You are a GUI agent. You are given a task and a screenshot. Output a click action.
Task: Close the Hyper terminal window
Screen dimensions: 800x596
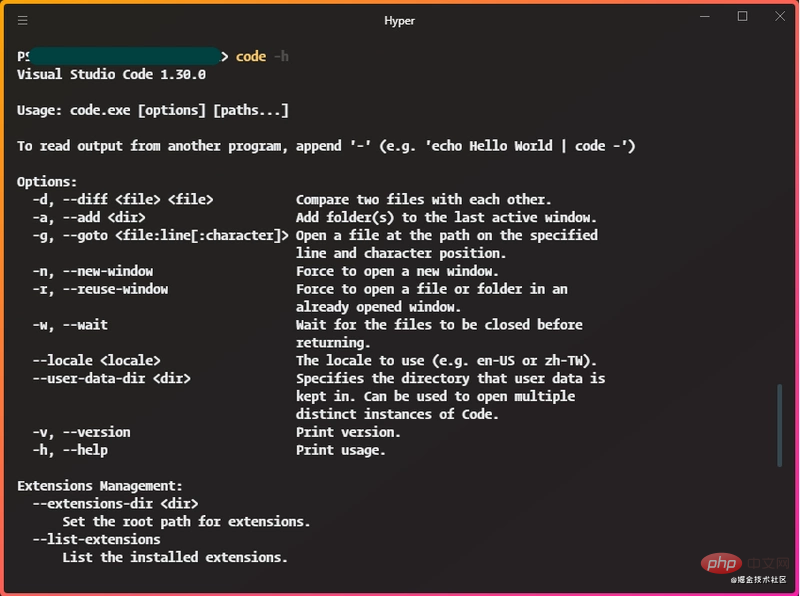[779, 17]
